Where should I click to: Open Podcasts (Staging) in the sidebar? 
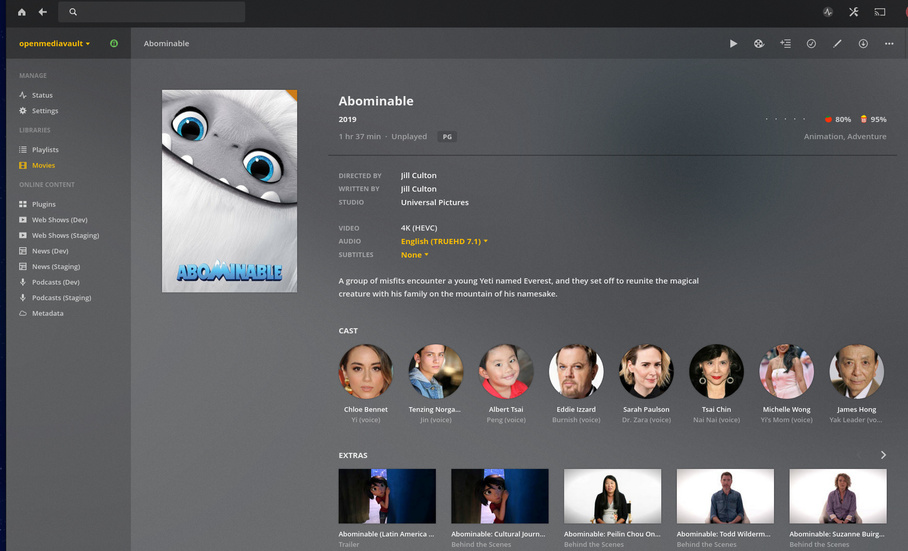point(55,298)
